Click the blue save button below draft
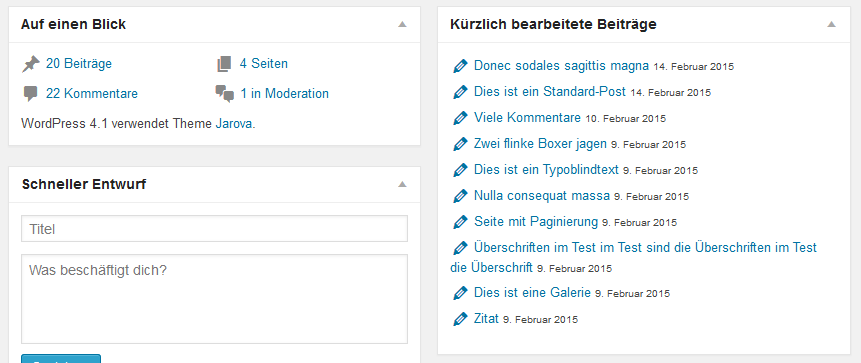Screen dimensions: 861x363 [x=61, y=359]
